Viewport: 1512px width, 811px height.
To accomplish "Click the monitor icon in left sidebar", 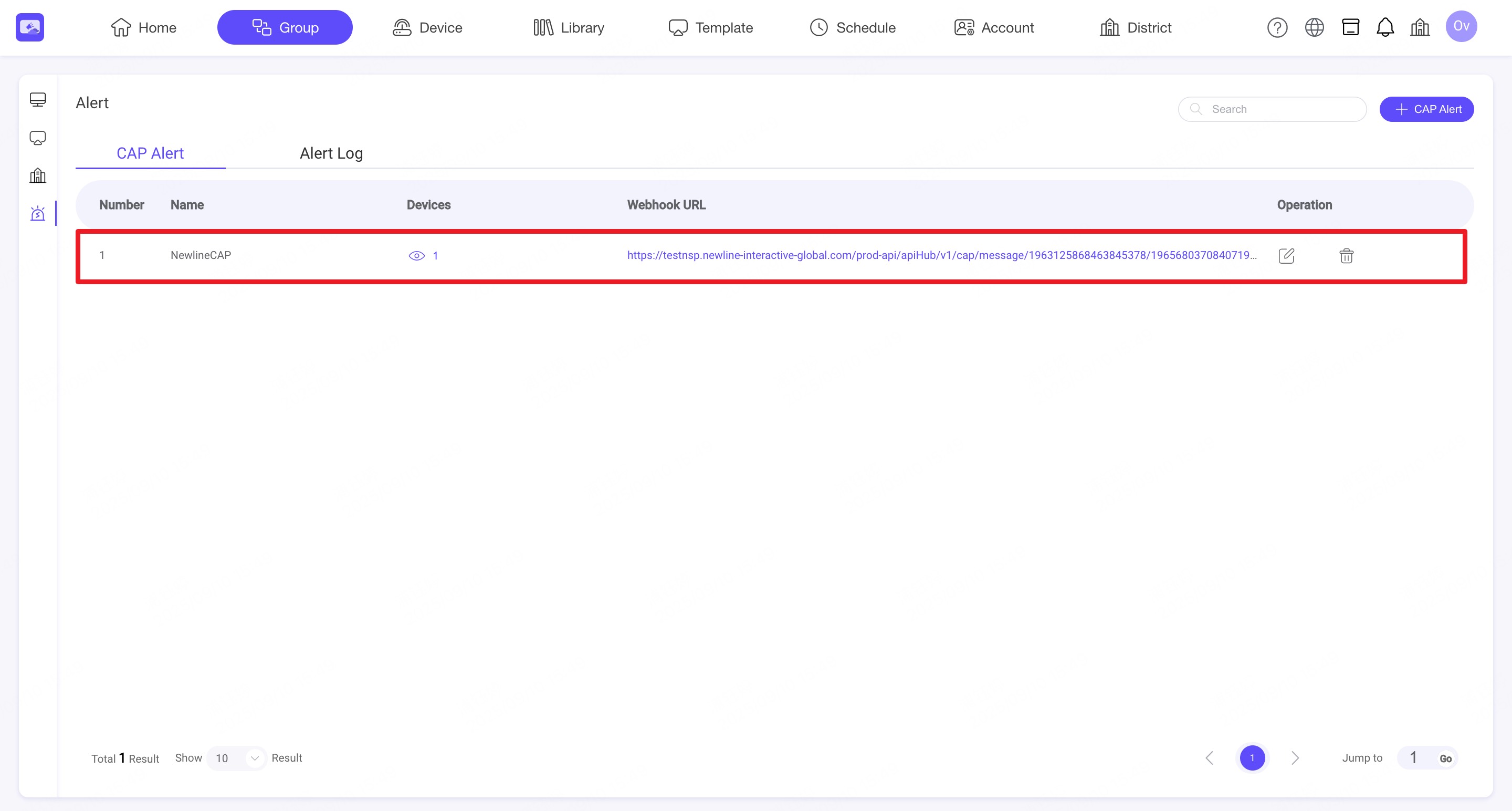I will [38, 99].
